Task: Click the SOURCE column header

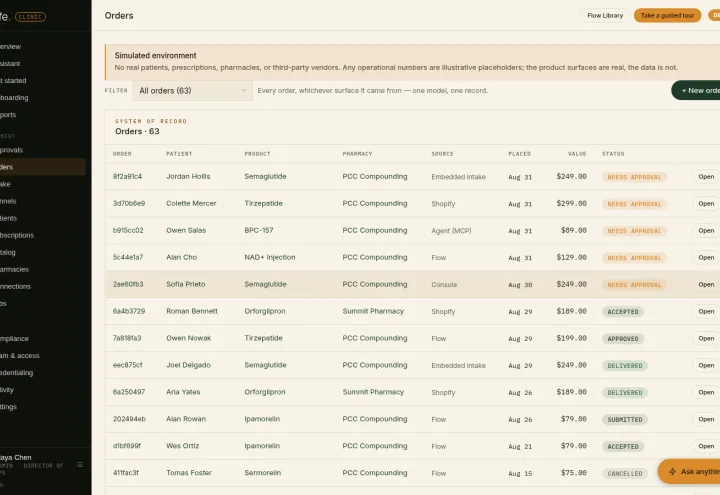Action: (x=442, y=154)
